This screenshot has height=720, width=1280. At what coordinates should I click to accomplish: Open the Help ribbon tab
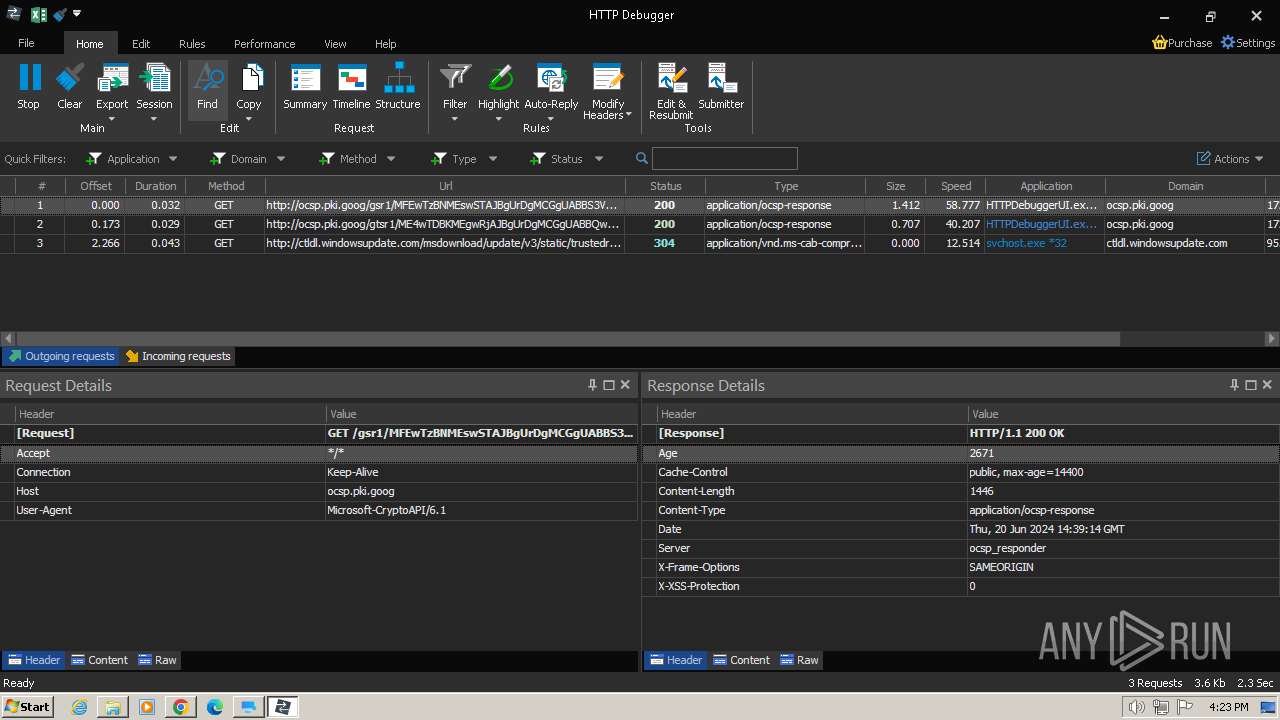coord(386,44)
